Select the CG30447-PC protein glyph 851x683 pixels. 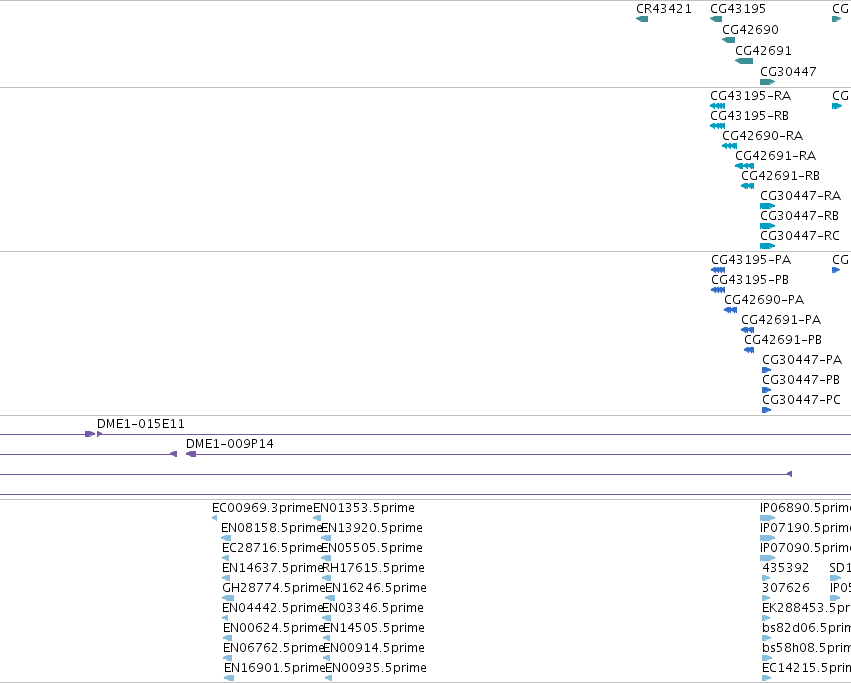pos(766,410)
